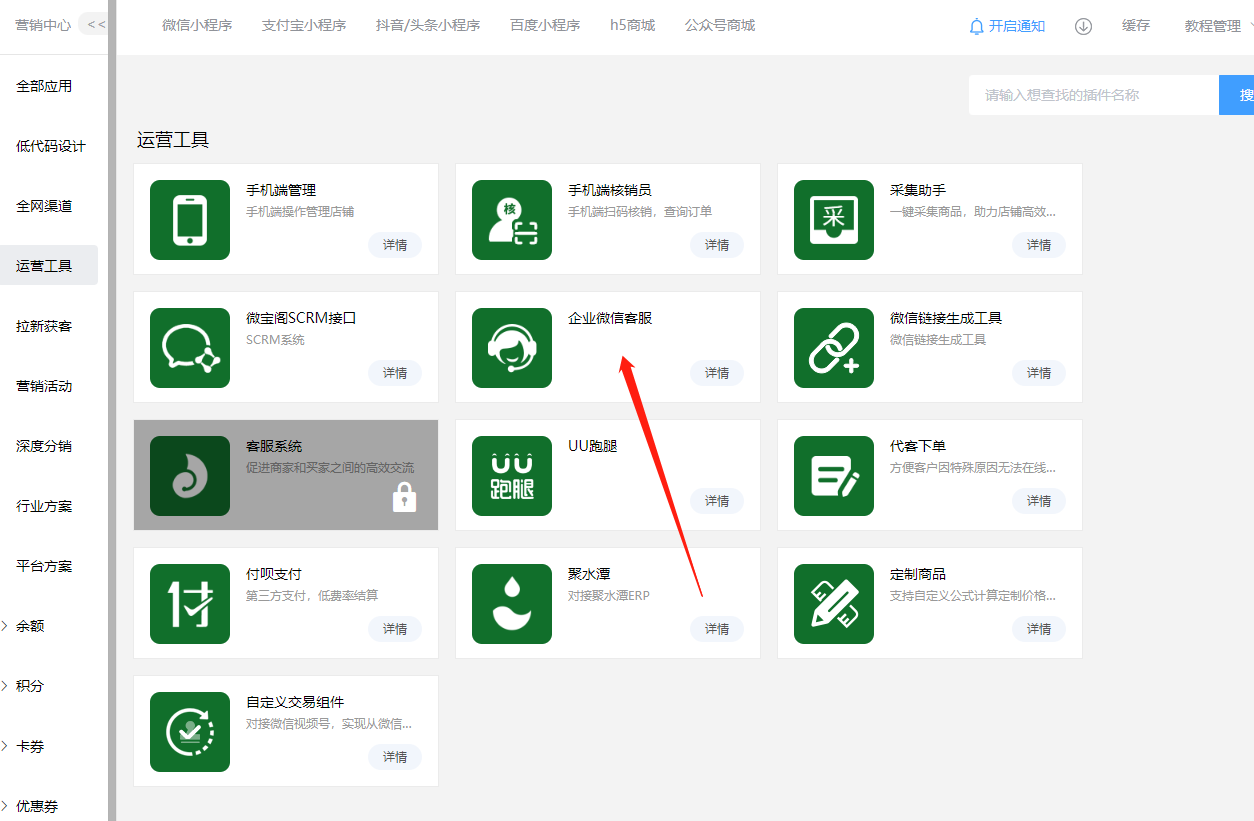Switch to the 微信小程序 tab

197,26
